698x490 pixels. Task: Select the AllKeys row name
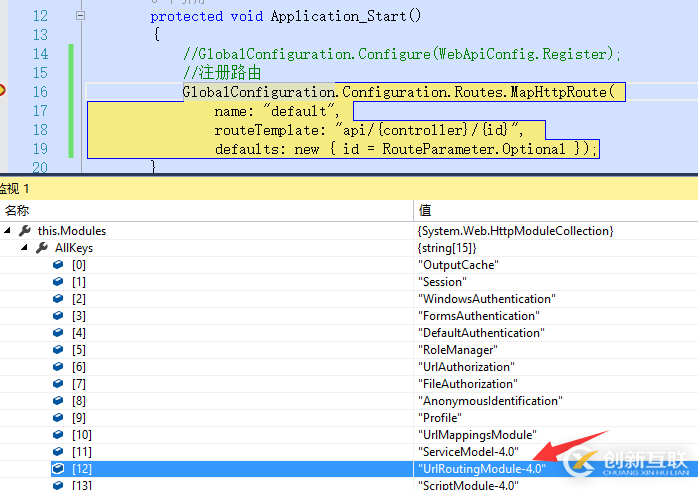pyautogui.click(x=74, y=248)
